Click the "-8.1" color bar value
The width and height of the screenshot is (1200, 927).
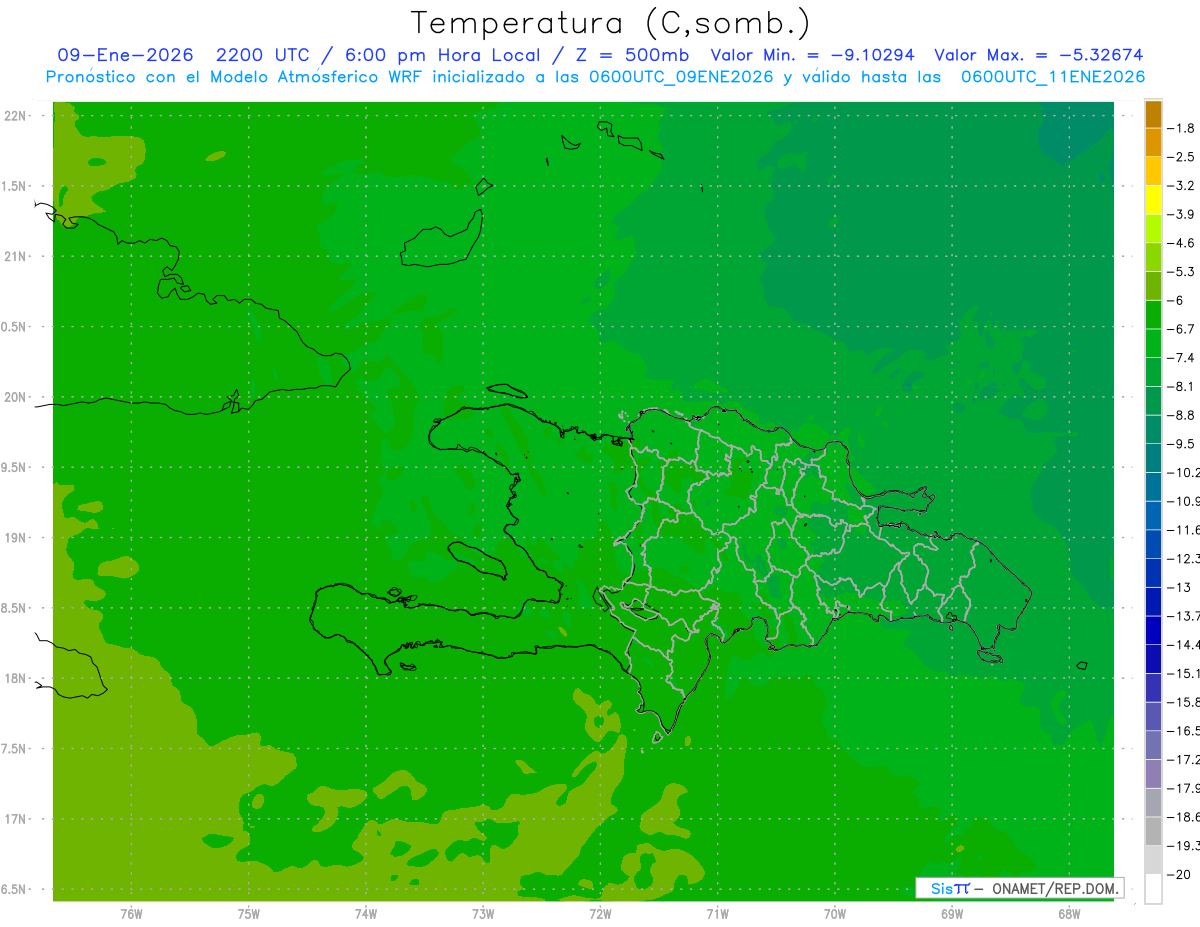[x=1181, y=386]
